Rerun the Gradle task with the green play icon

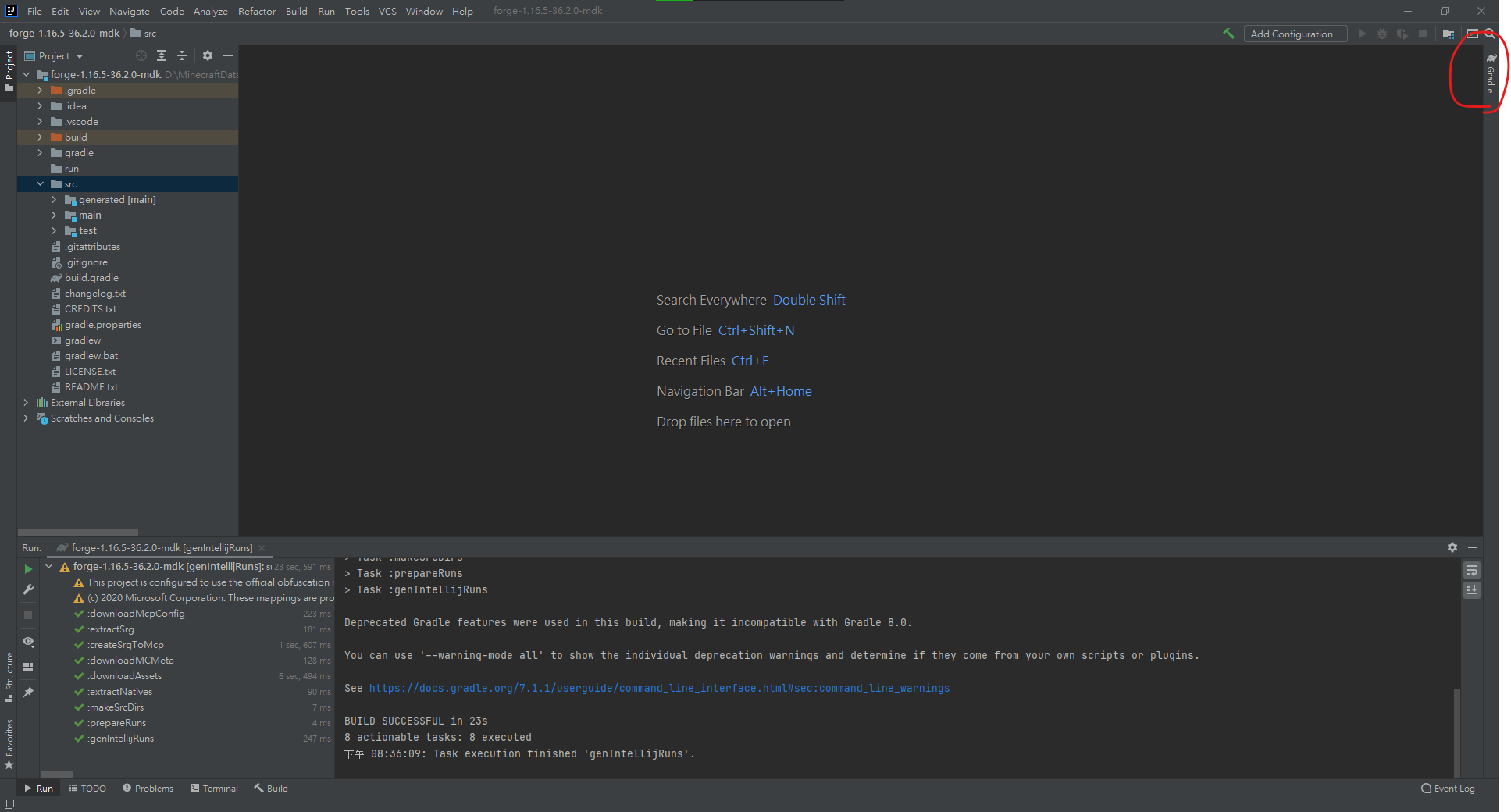[x=28, y=569]
